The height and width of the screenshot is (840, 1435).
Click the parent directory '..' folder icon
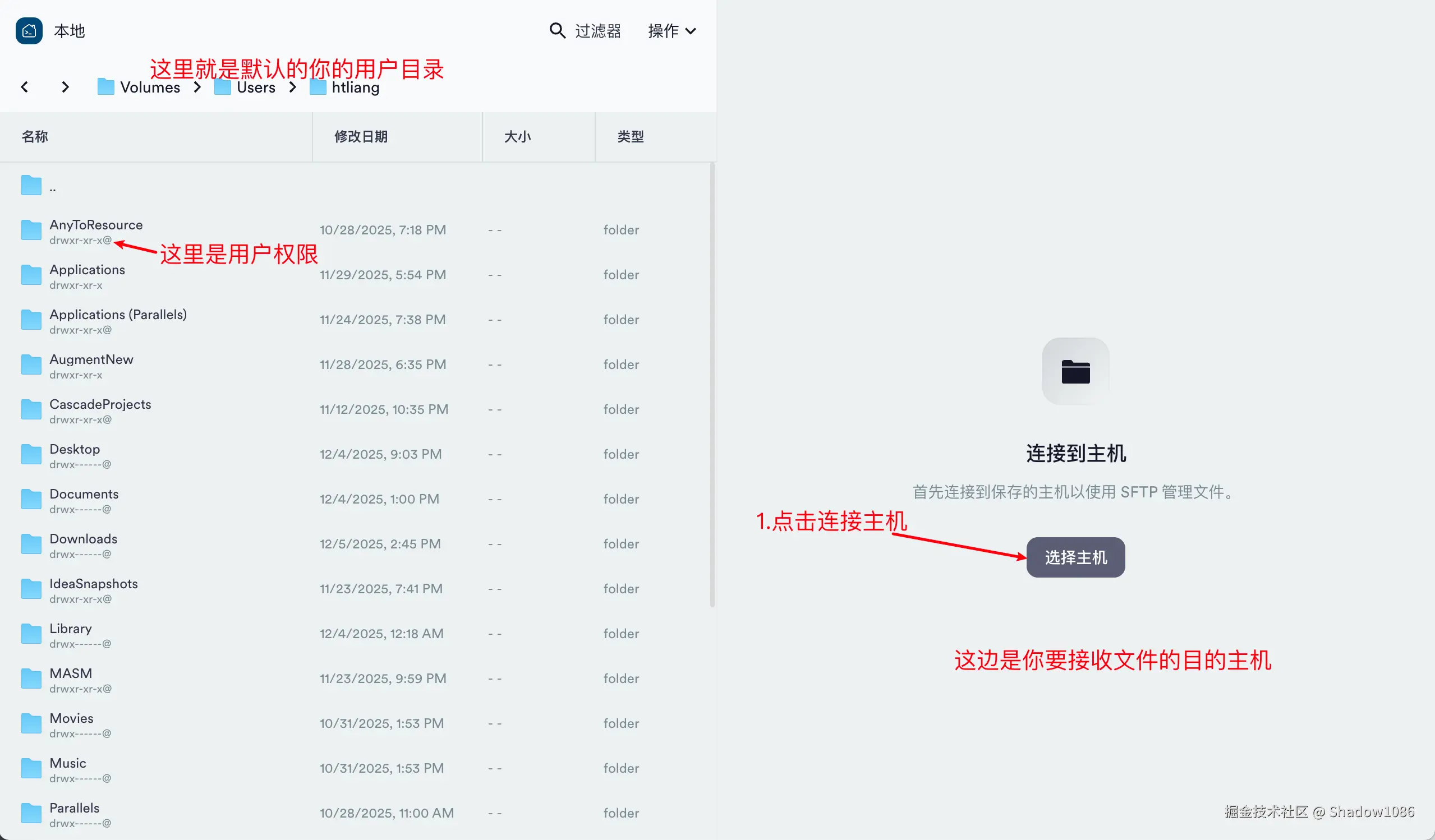31,186
